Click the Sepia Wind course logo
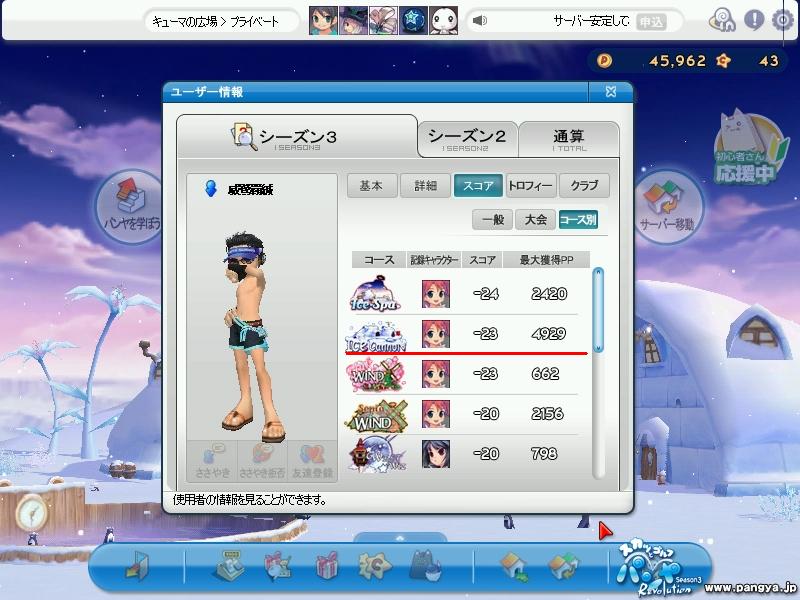This screenshot has height=600, width=800. [x=377, y=416]
